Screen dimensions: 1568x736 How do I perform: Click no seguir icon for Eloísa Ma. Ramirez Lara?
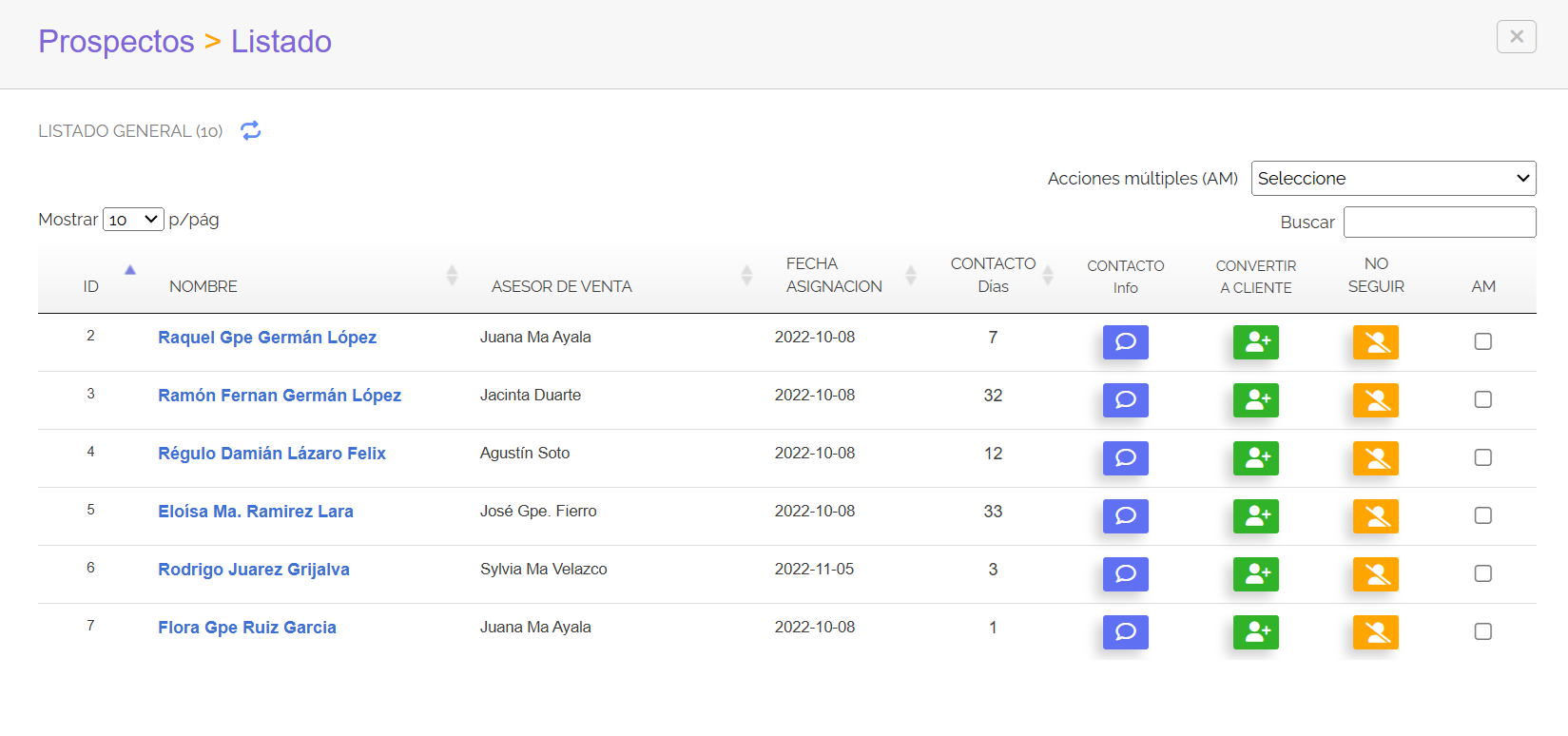(x=1375, y=516)
